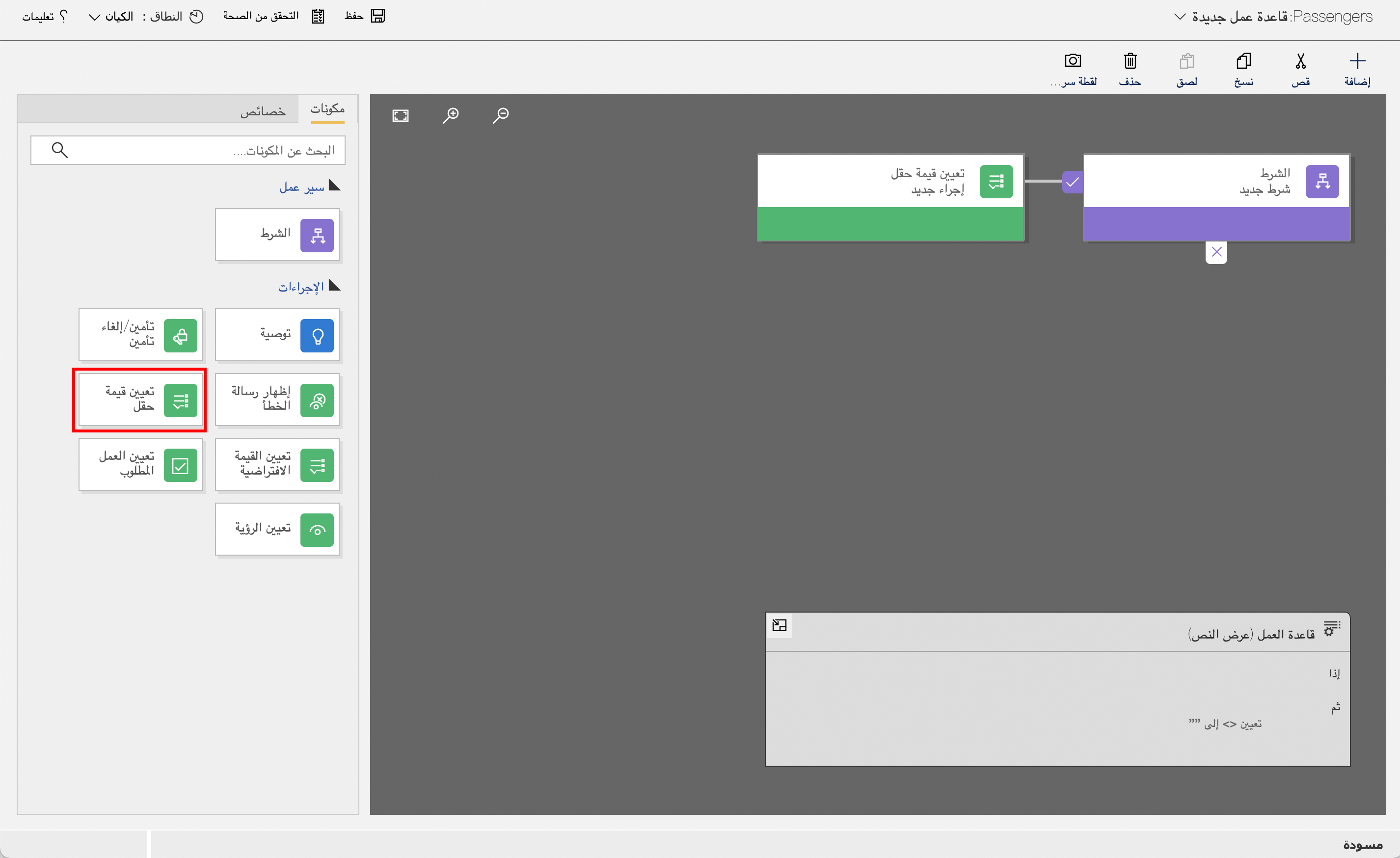Take a لقطة snapshot with camera icon
This screenshot has width=1400, height=858.
coord(1073,60)
